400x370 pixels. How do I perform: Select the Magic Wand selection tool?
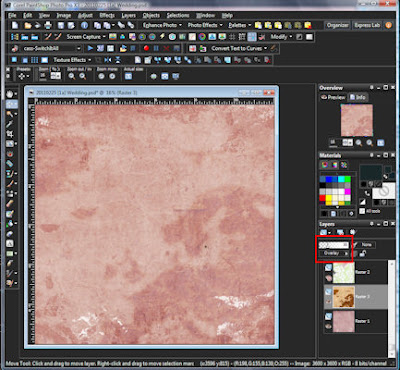pos(10,114)
